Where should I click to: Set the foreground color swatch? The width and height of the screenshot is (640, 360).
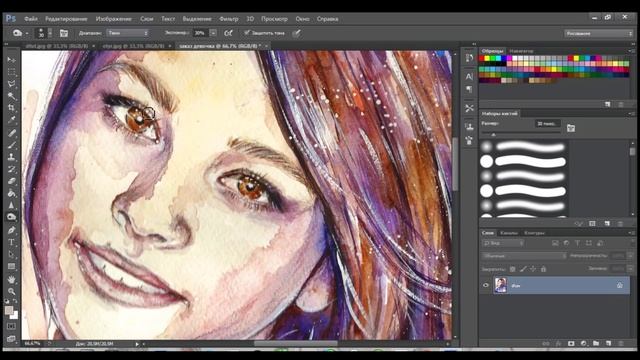[9, 310]
